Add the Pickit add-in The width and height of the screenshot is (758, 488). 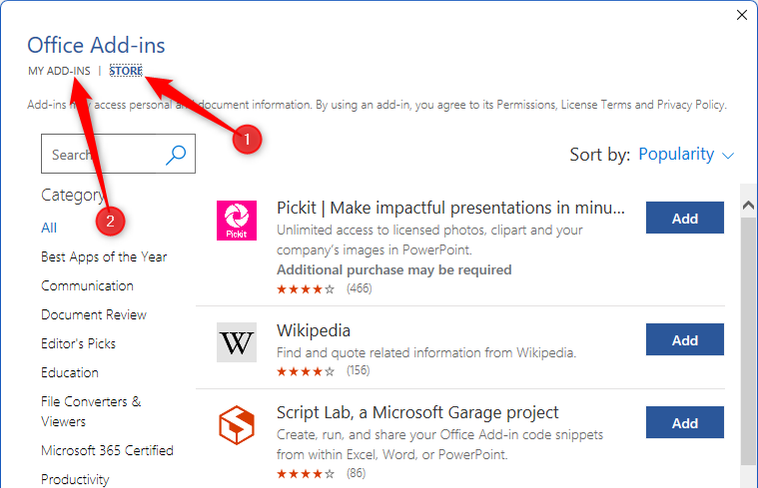point(685,218)
